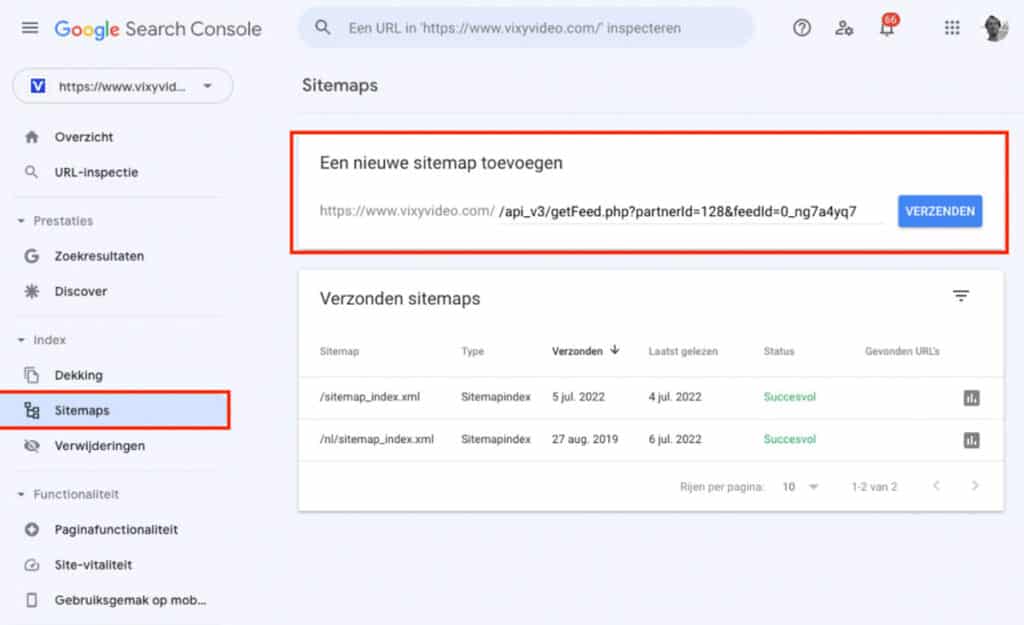
Task: Open Paginafunctionaliteit report
Action: (x=115, y=530)
